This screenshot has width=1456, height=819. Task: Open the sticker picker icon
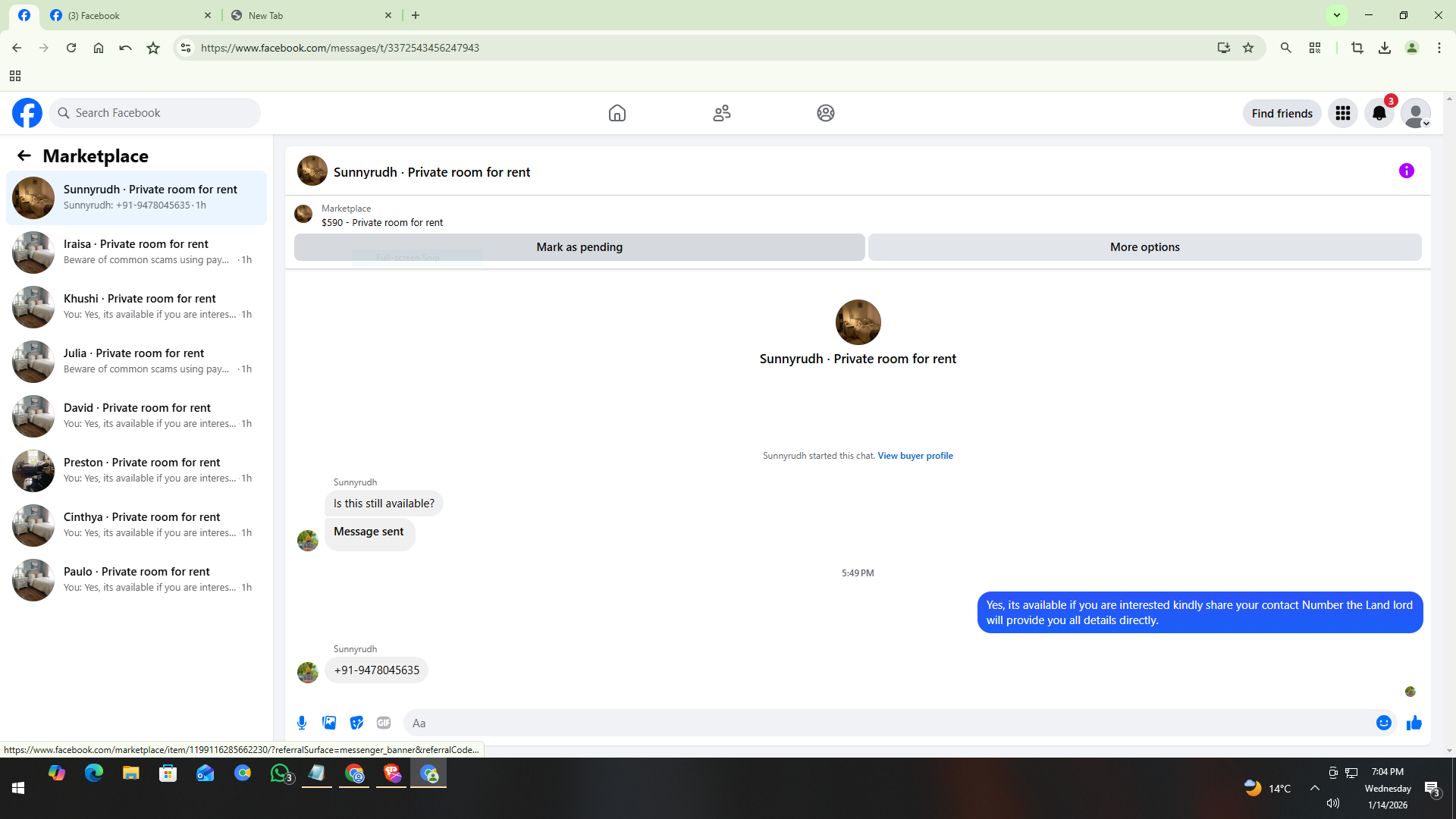pyautogui.click(x=356, y=723)
